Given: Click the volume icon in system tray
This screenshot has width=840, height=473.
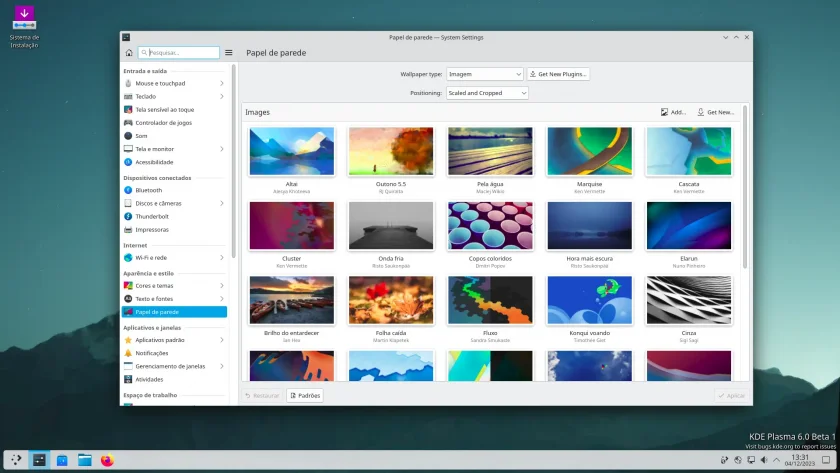Looking at the screenshot, I should [x=764, y=460].
